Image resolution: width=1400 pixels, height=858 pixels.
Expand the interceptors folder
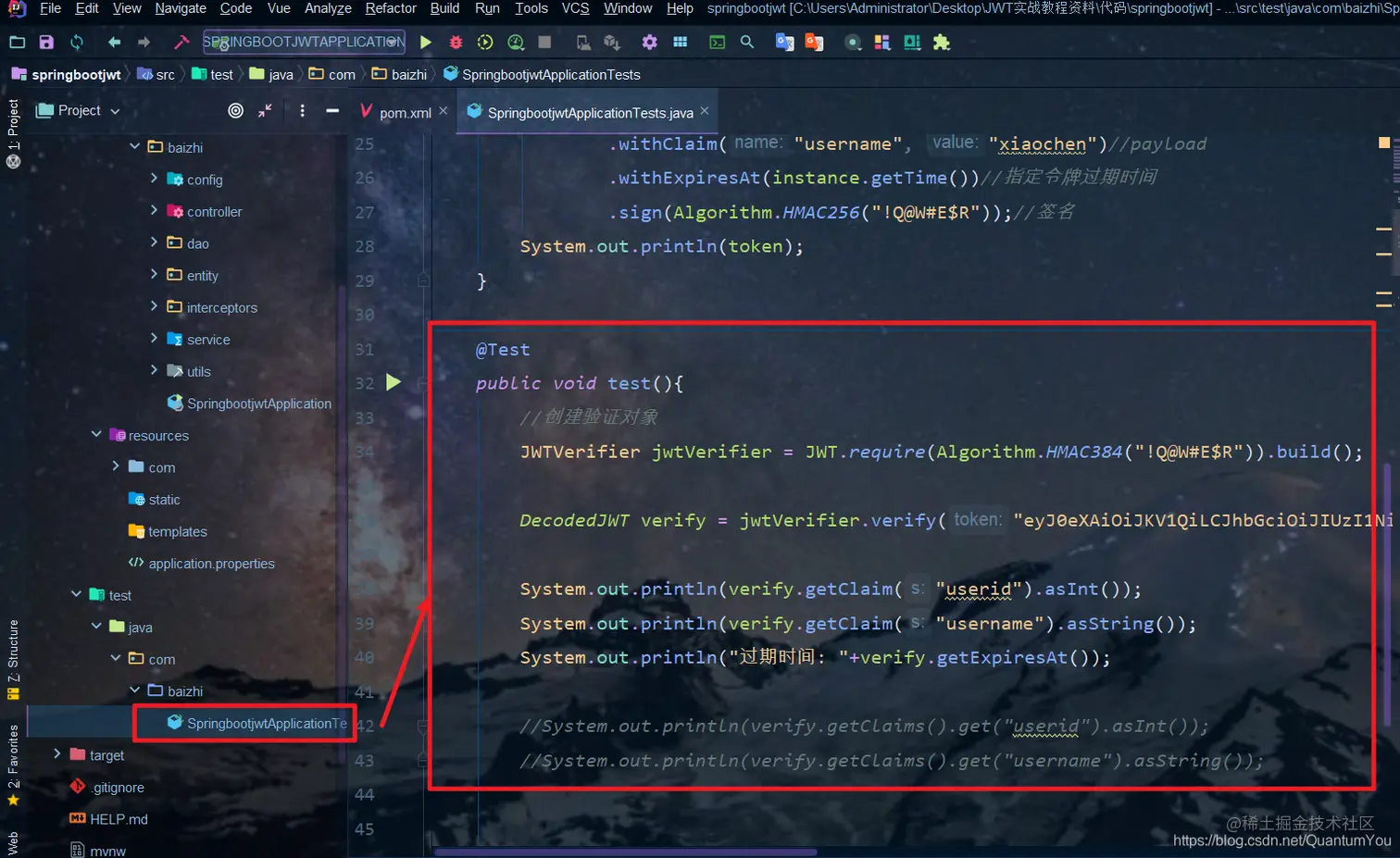(154, 306)
